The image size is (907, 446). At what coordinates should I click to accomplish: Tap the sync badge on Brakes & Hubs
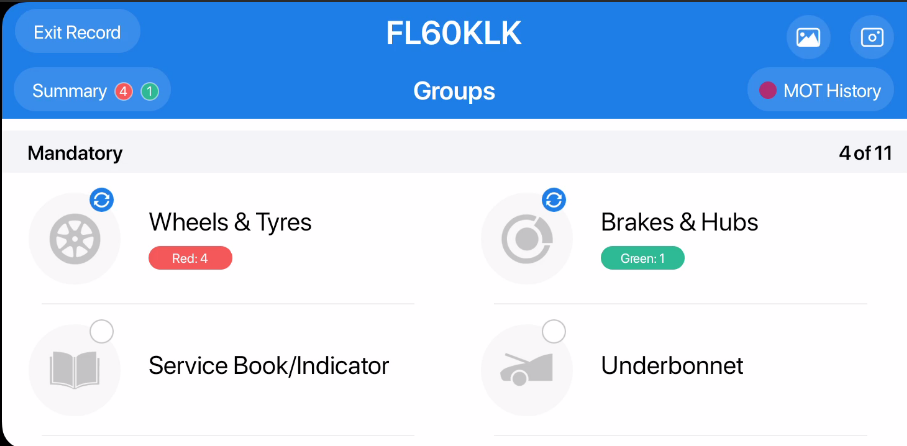click(x=554, y=199)
